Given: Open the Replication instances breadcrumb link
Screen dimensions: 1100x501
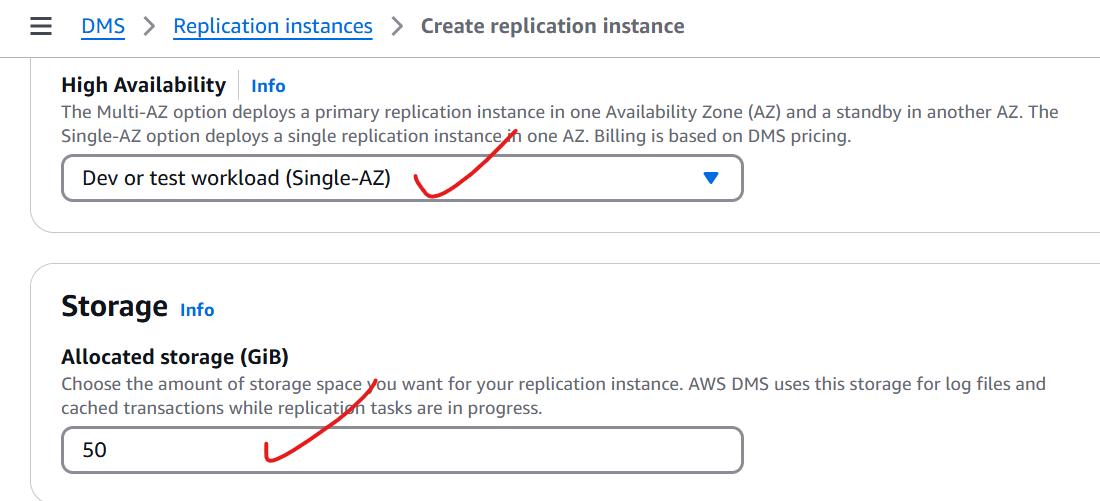Looking at the screenshot, I should click(x=273, y=27).
